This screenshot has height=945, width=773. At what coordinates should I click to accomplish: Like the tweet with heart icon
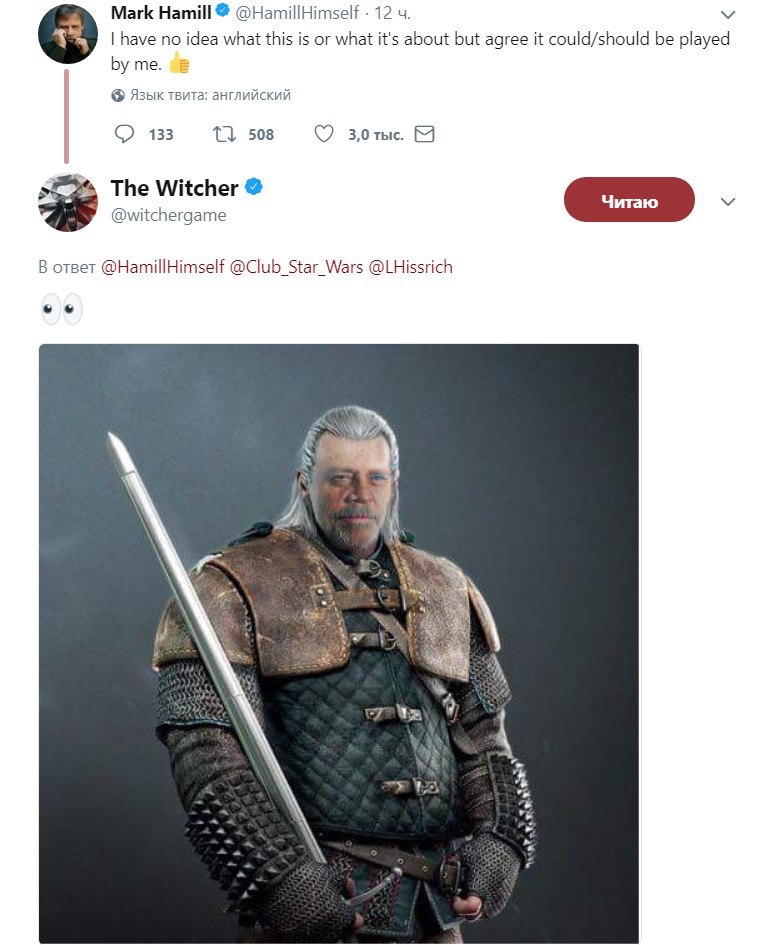tap(323, 134)
